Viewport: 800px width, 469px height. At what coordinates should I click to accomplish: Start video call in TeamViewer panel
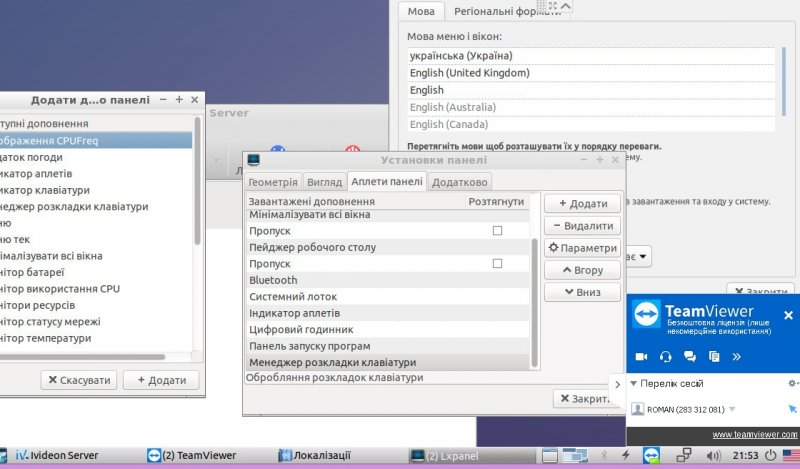(x=641, y=356)
